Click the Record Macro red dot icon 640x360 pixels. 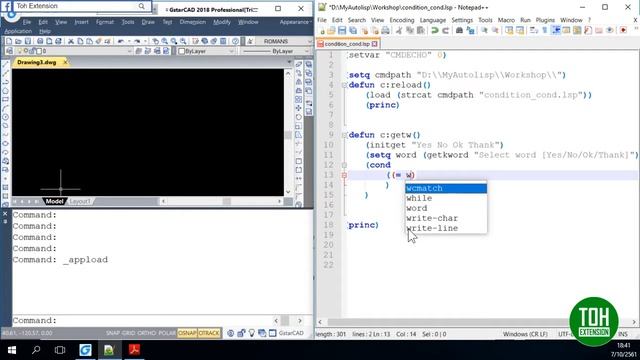623,30
